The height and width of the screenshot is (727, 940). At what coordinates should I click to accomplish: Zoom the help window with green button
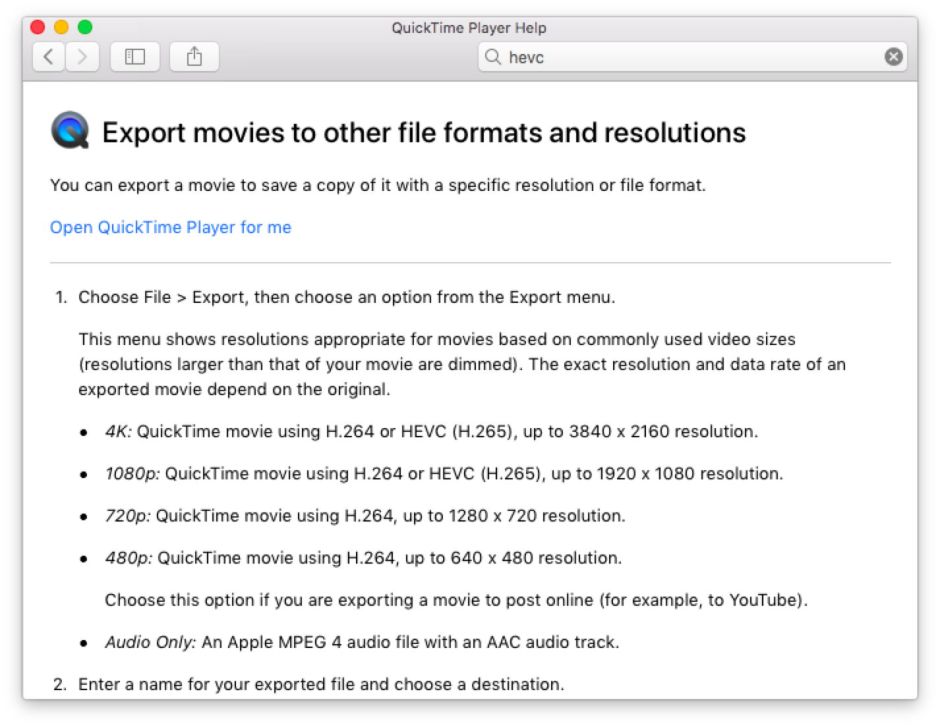click(x=85, y=27)
